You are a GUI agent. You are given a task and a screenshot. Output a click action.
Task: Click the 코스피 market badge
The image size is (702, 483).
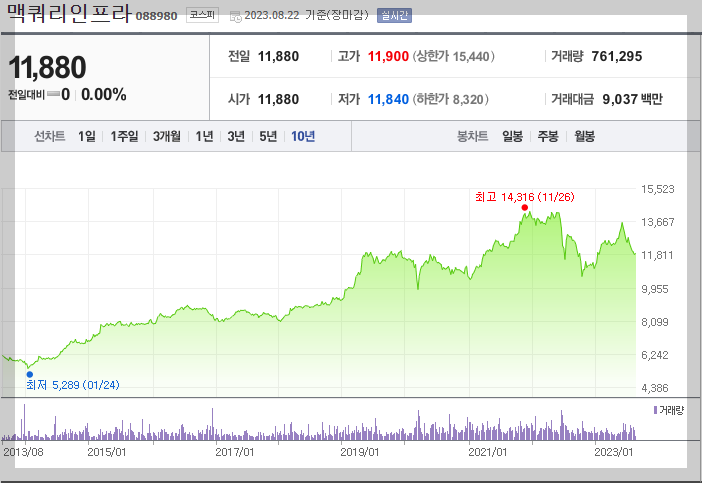tap(202, 15)
